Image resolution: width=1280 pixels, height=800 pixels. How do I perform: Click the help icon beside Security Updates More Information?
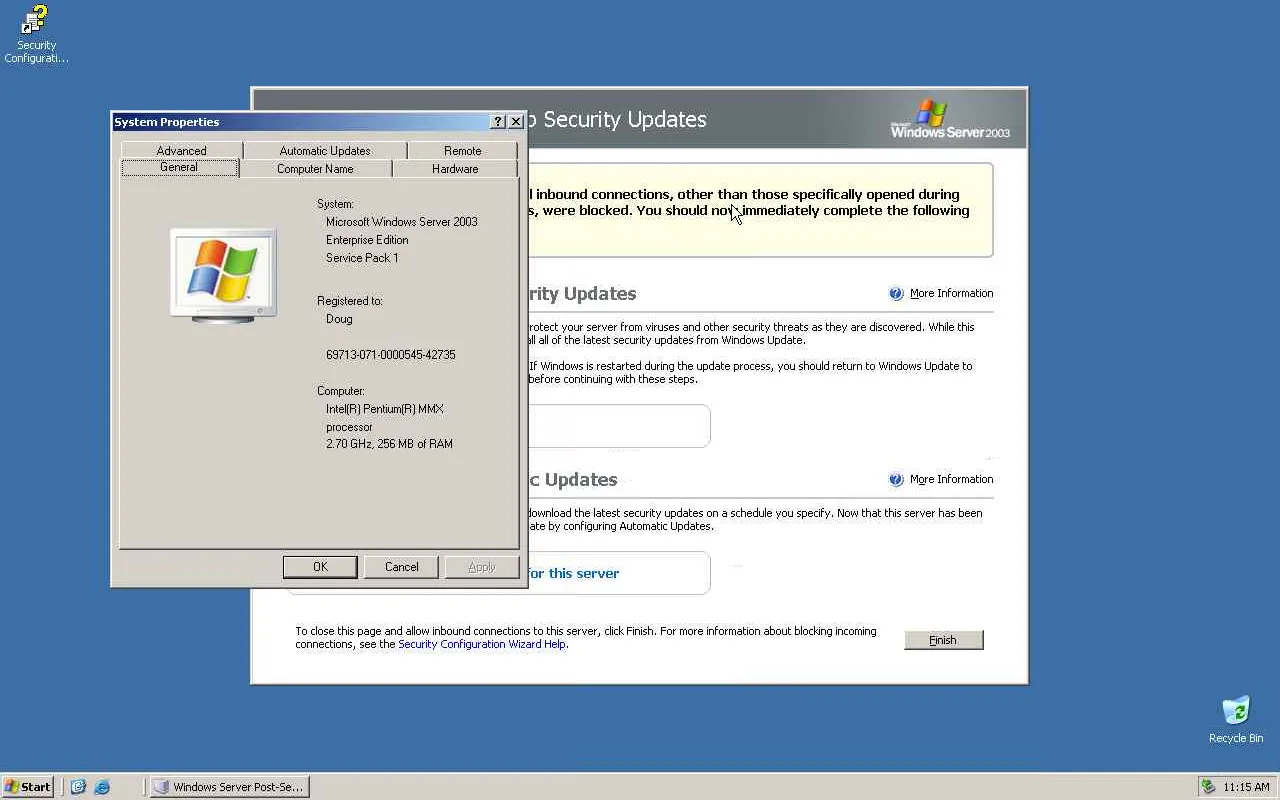click(896, 294)
